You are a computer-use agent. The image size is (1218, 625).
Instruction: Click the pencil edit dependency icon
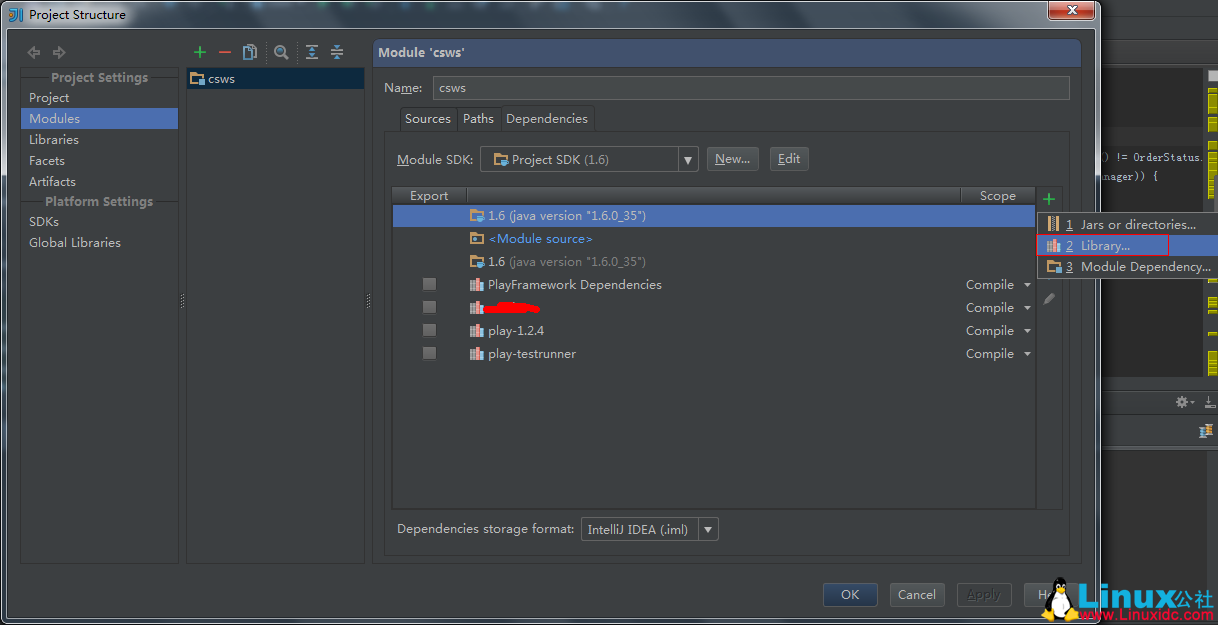pyautogui.click(x=1048, y=299)
